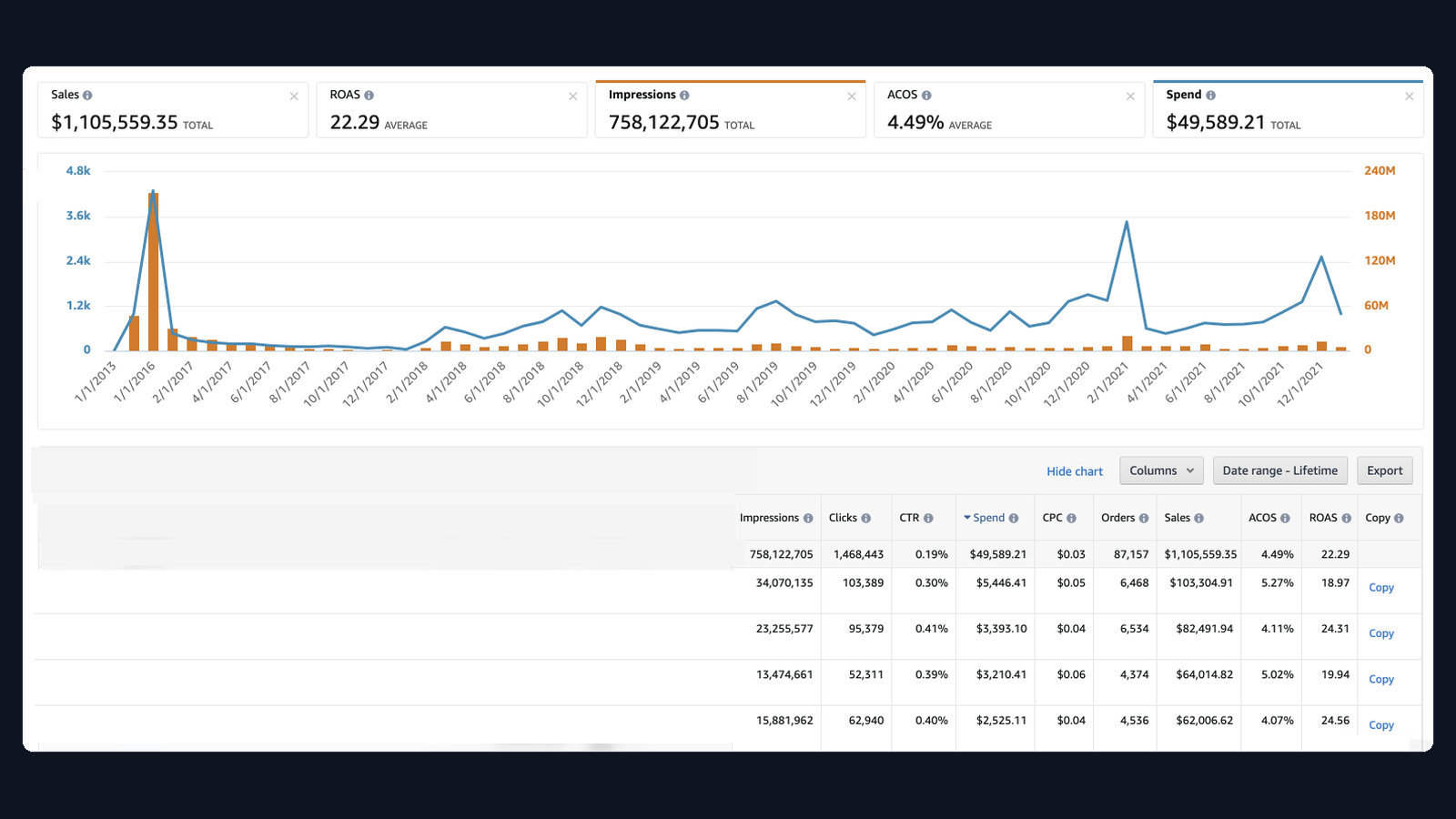The width and height of the screenshot is (1456, 819).
Task: Click info icon in ACOS column header
Action: point(1285,518)
